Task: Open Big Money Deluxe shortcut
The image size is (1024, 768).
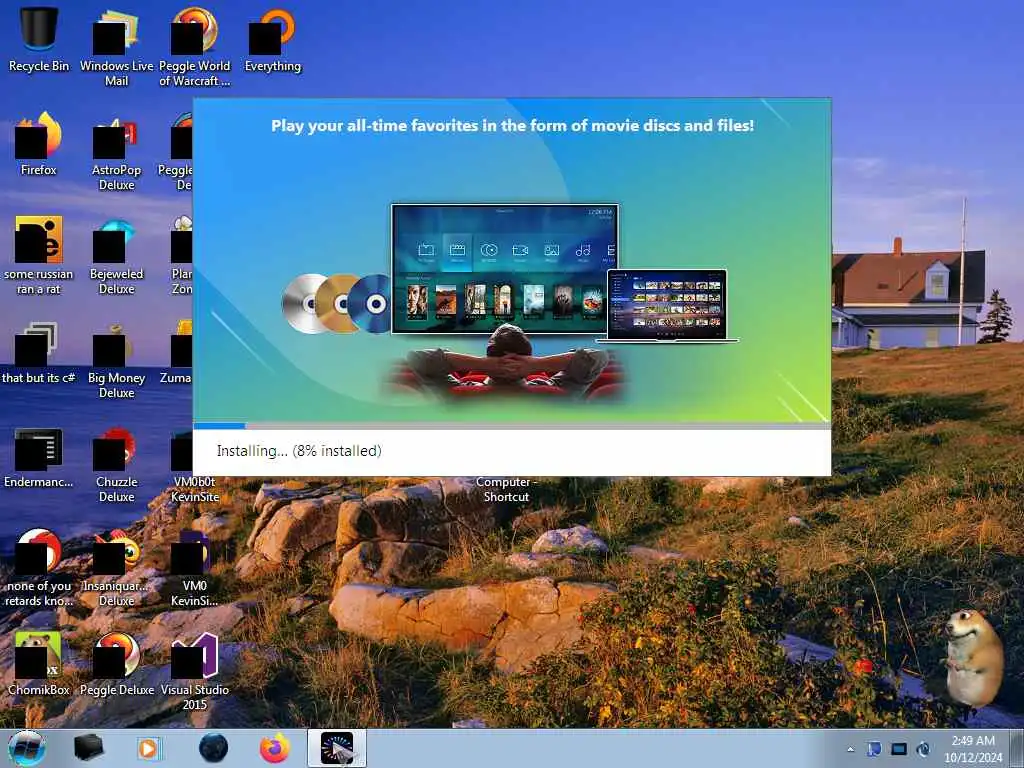Action: (116, 359)
